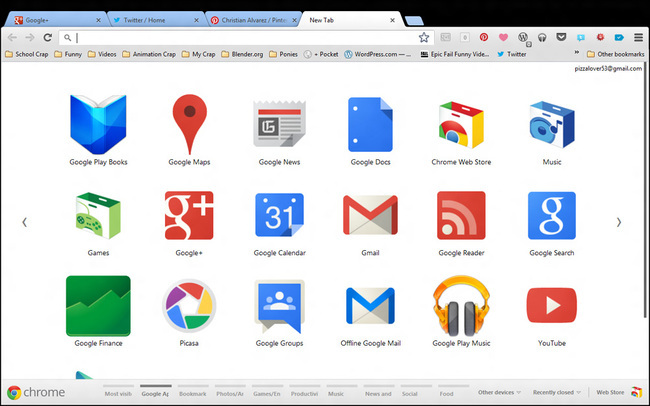Click the blue tag checkmark extension

coord(619,37)
